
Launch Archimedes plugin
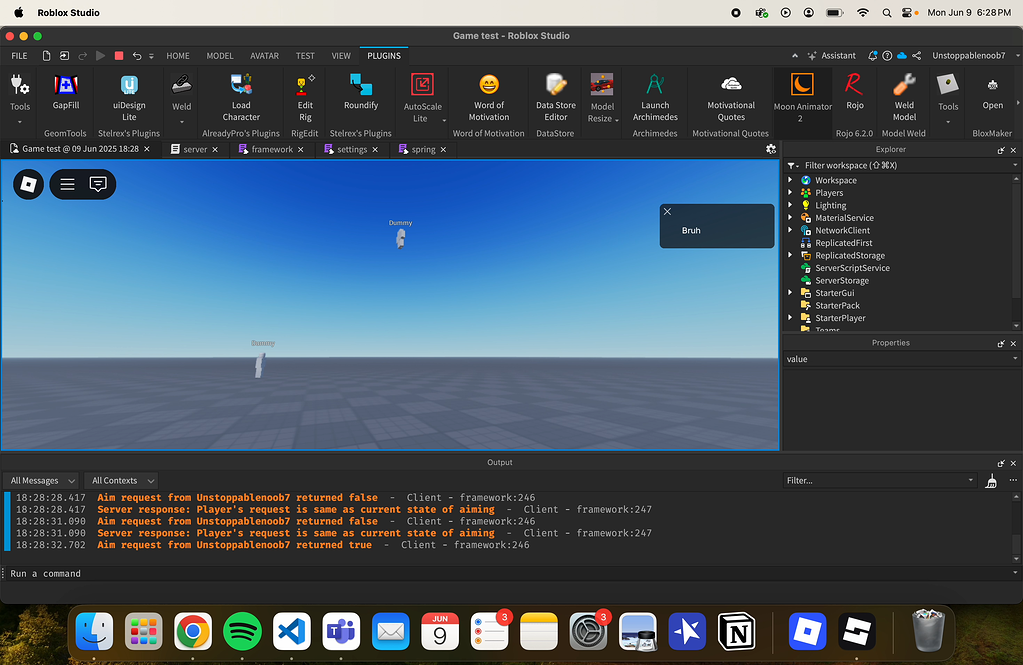click(x=655, y=98)
